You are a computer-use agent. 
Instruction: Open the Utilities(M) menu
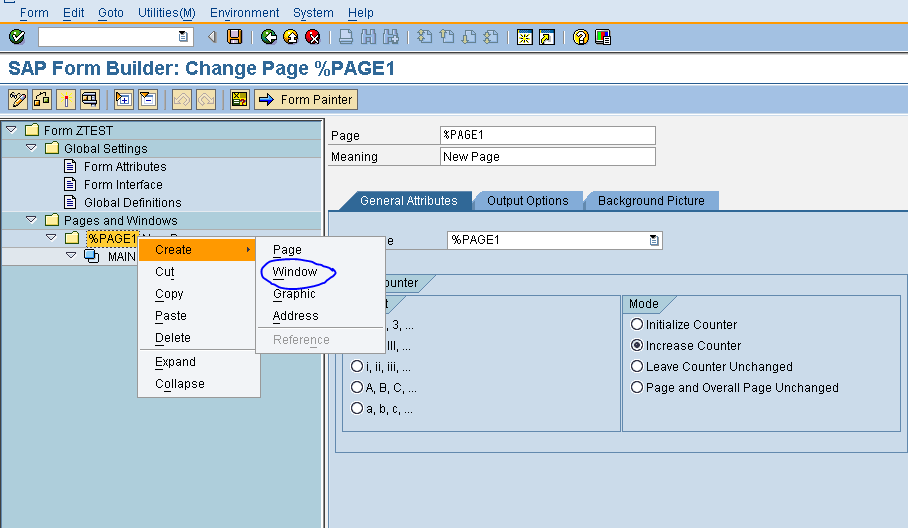[167, 13]
